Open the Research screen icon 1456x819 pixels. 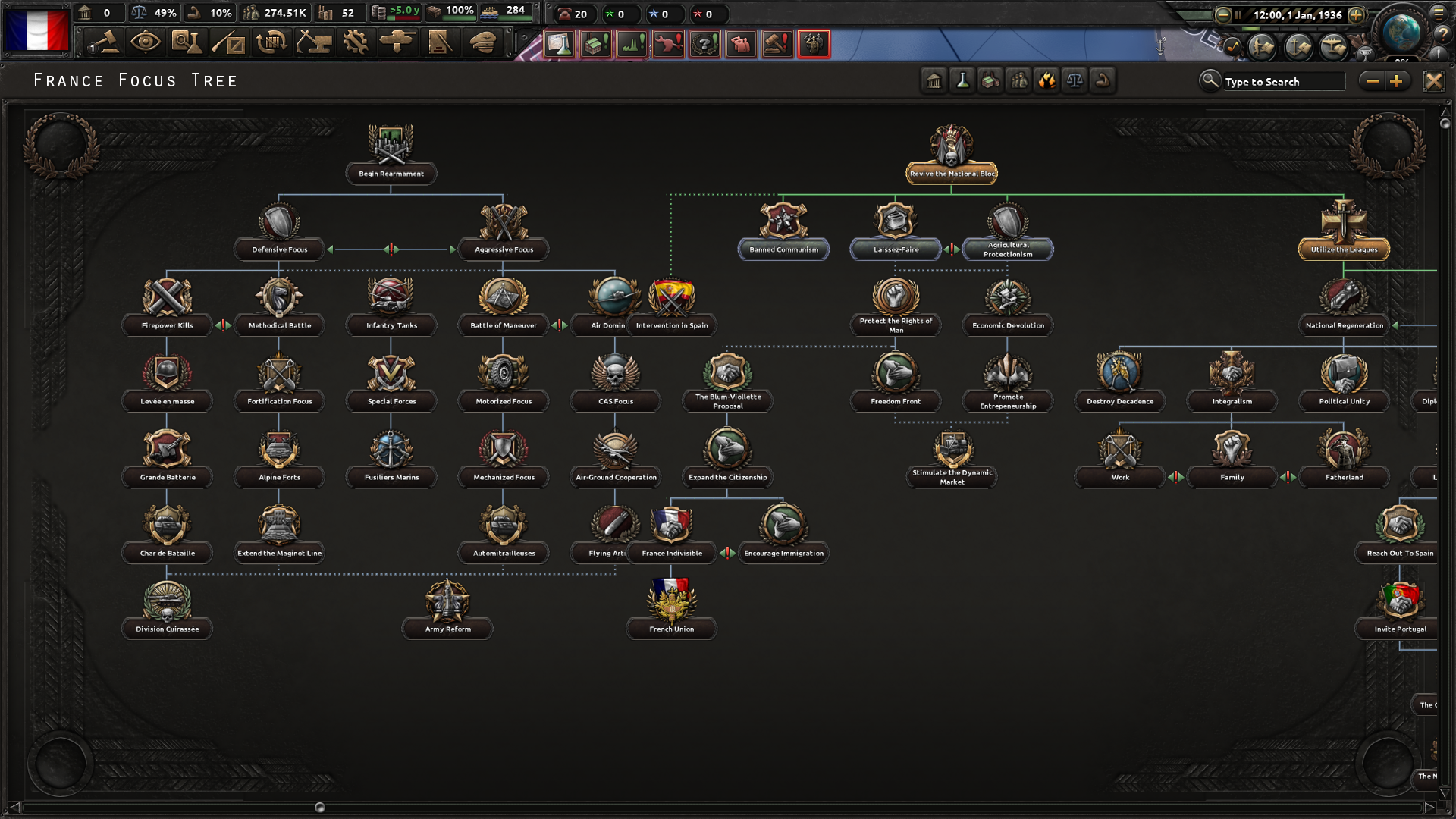click(x=187, y=43)
